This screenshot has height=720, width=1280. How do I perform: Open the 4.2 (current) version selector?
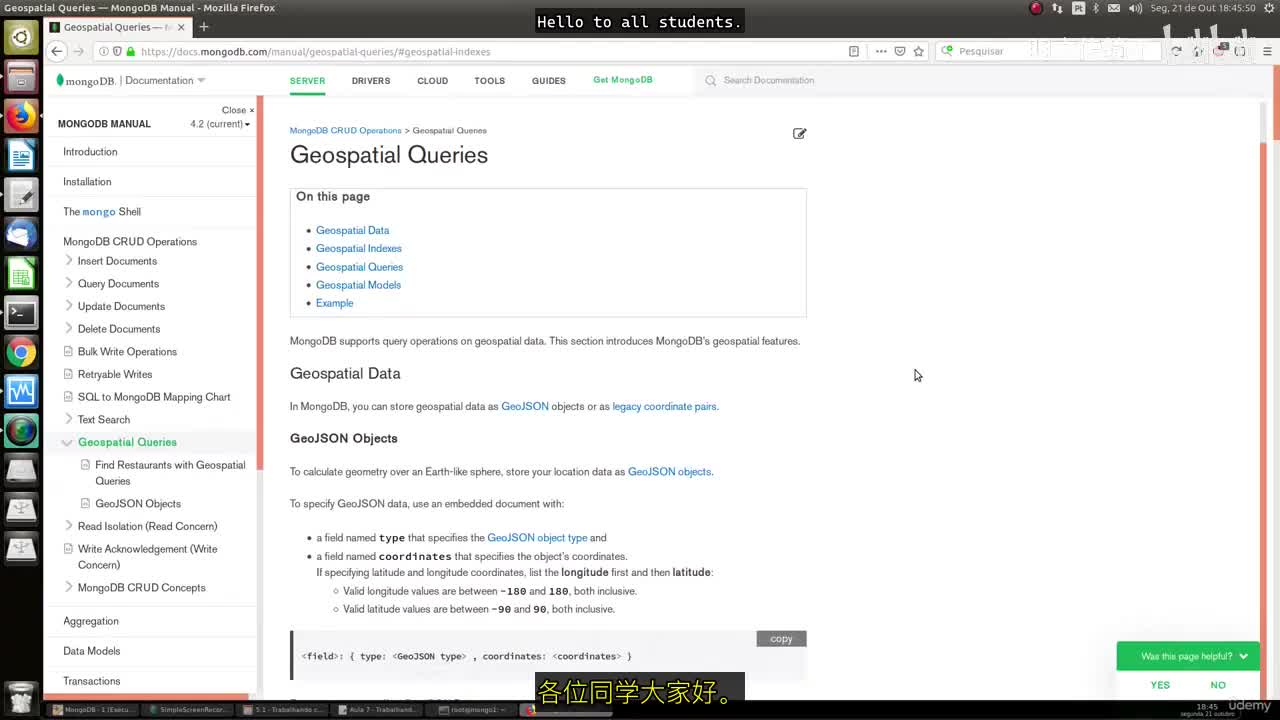point(220,124)
